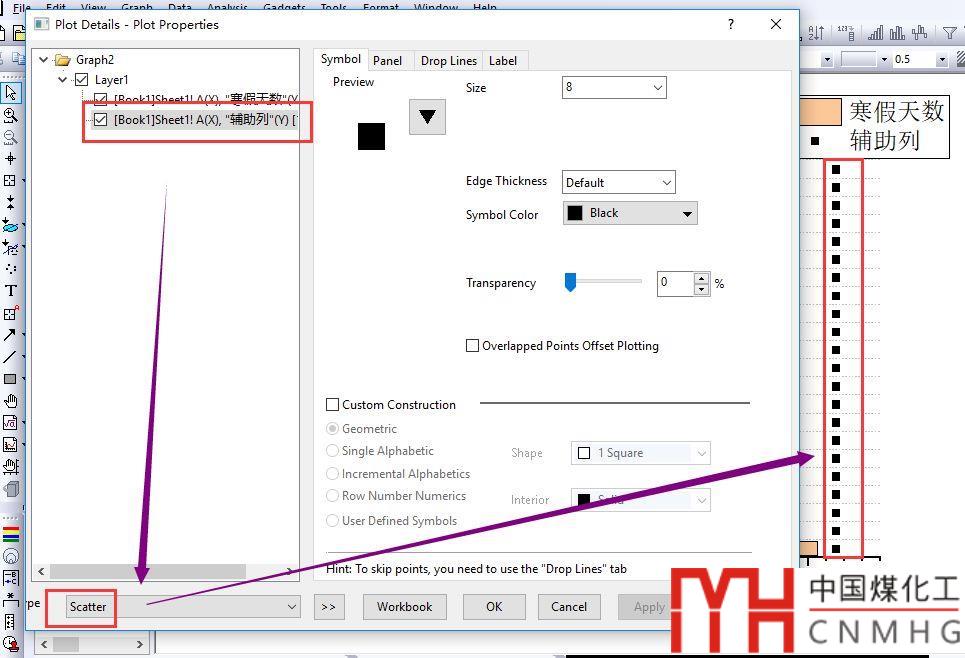Select the Single Alphabetic radio button

[332, 451]
